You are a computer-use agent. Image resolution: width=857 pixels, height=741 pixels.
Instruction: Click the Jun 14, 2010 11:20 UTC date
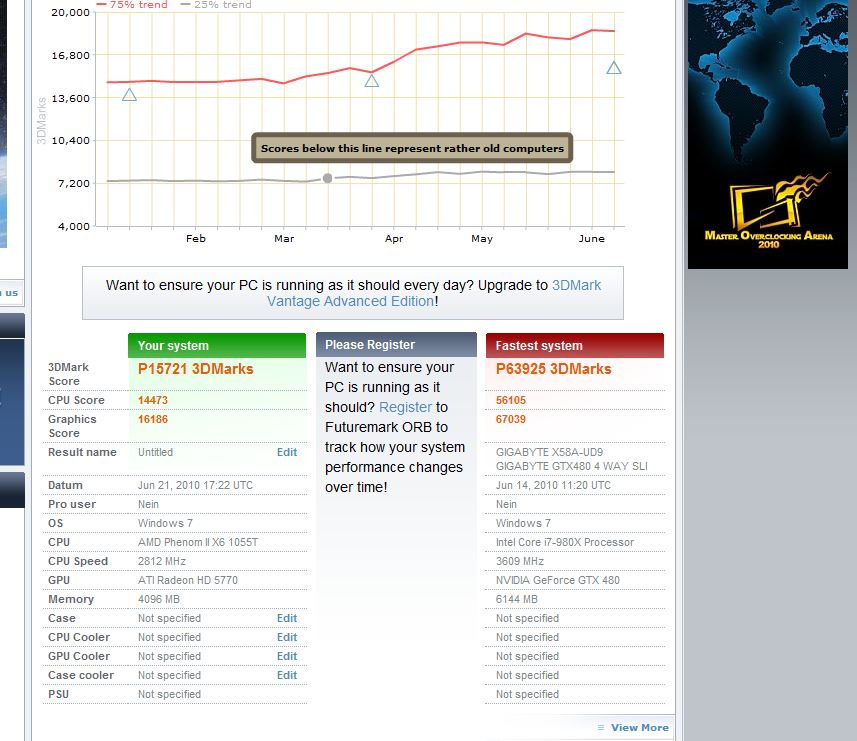click(x=553, y=485)
